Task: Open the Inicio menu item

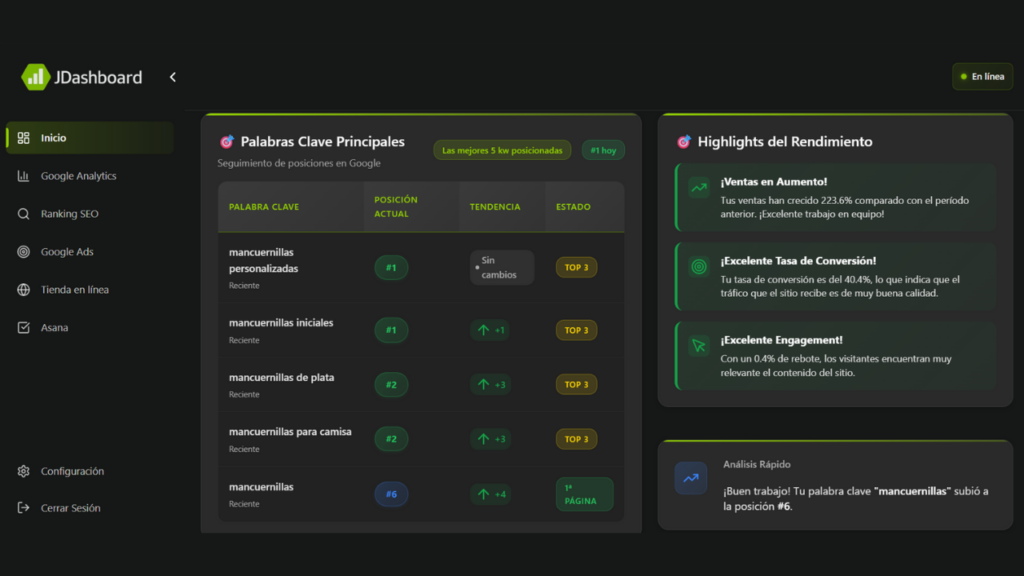Action: tap(89, 138)
